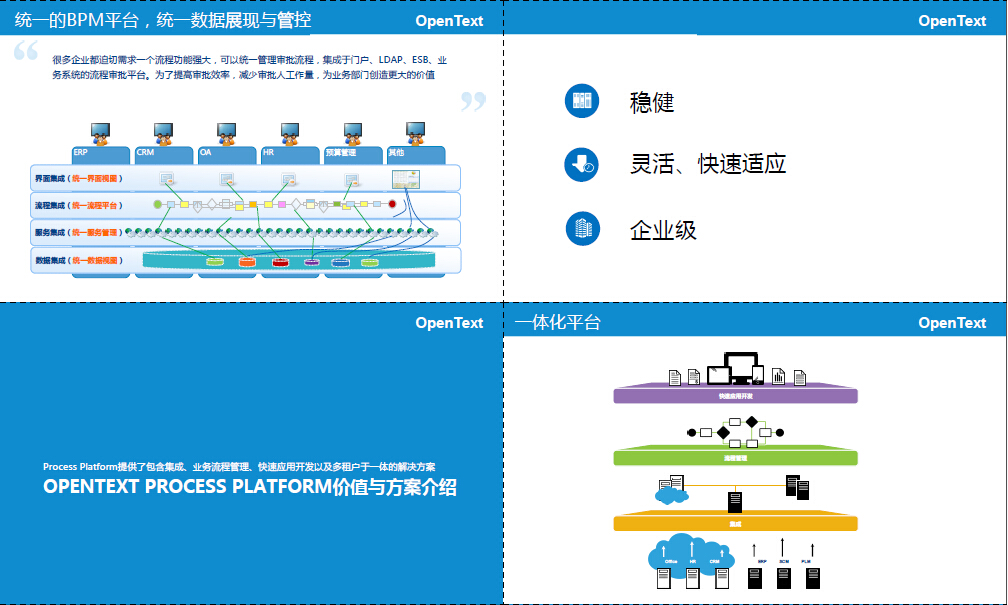Select the OA column header tab

(x=226, y=155)
